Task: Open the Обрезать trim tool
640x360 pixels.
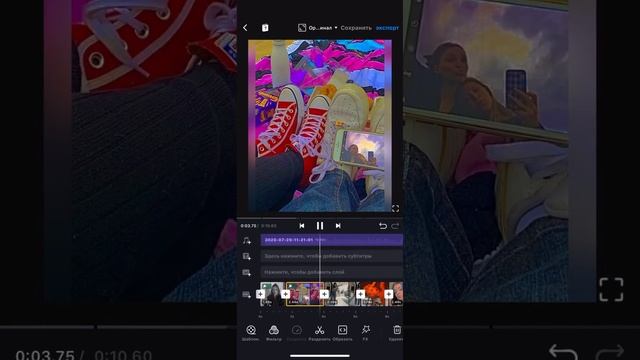Action: click(x=342, y=333)
